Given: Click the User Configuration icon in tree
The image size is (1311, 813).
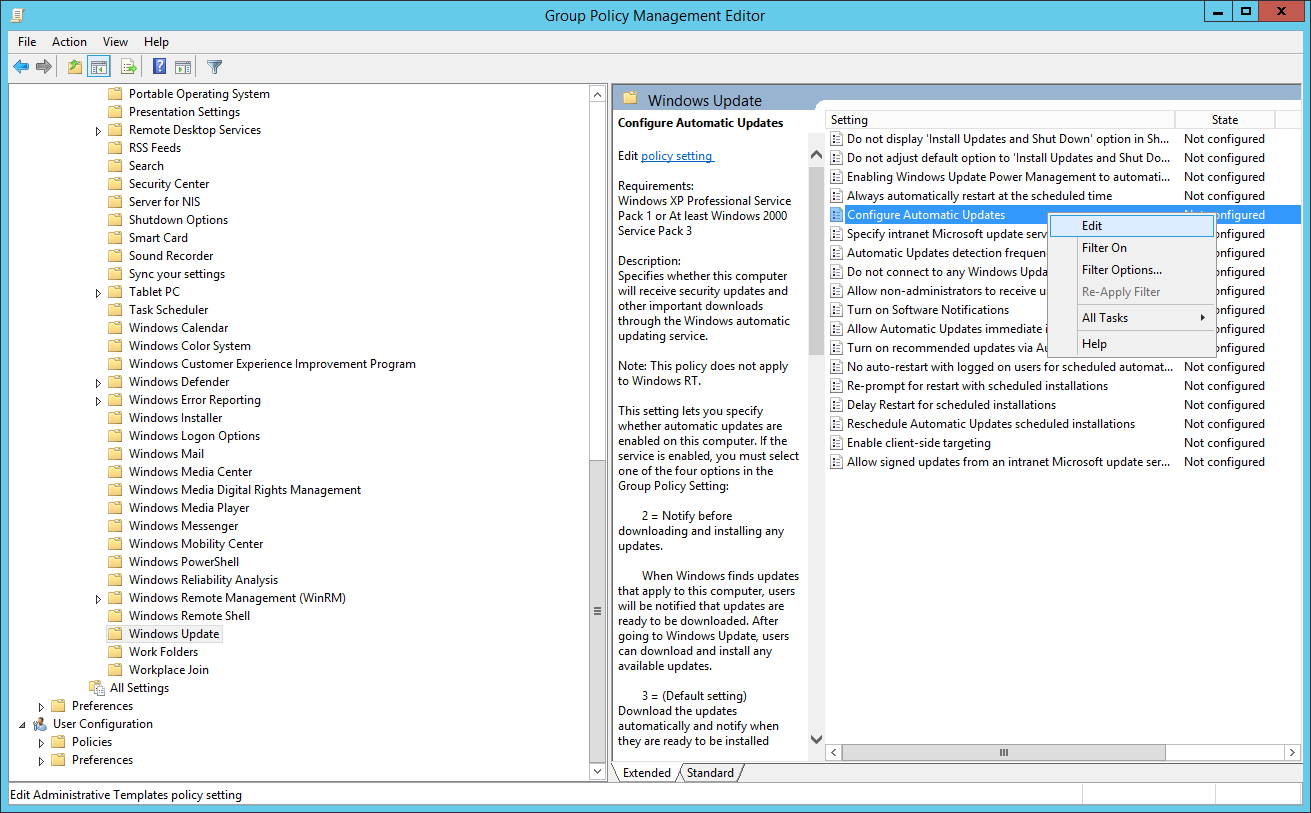Looking at the screenshot, I should coord(40,724).
